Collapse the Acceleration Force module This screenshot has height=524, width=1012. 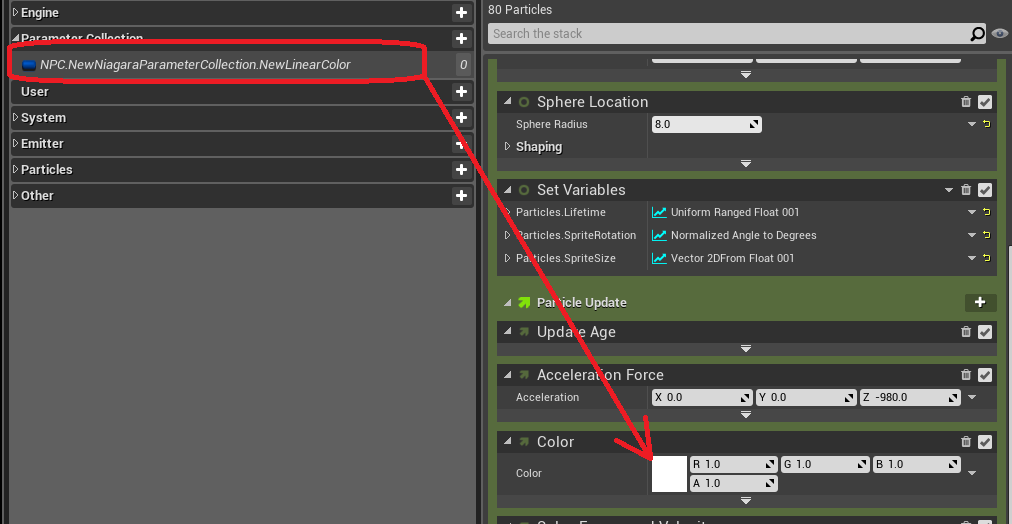(507, 375)
